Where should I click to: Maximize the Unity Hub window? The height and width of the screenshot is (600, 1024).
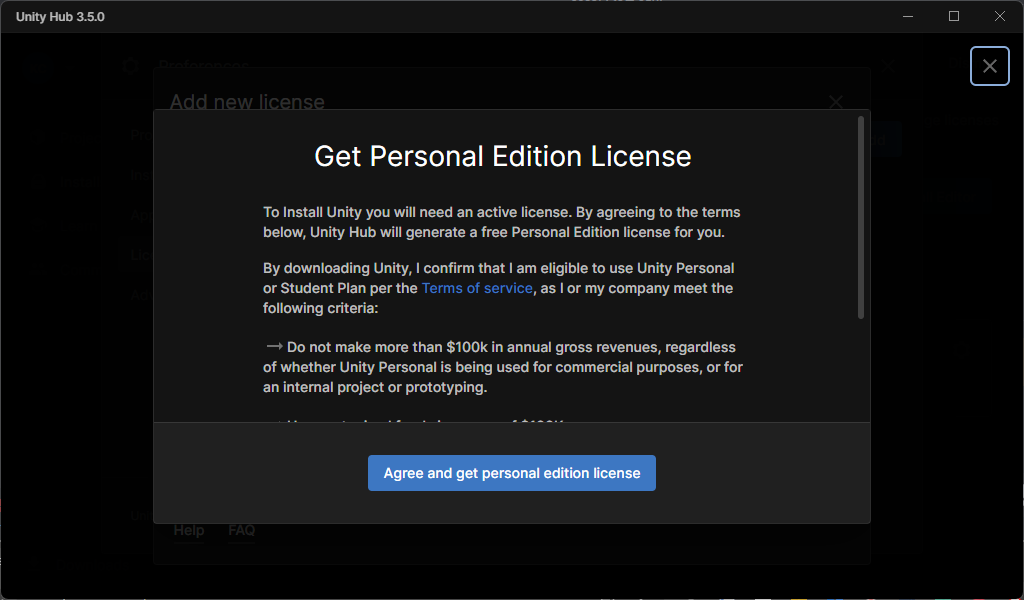click(x=953, y=16)
